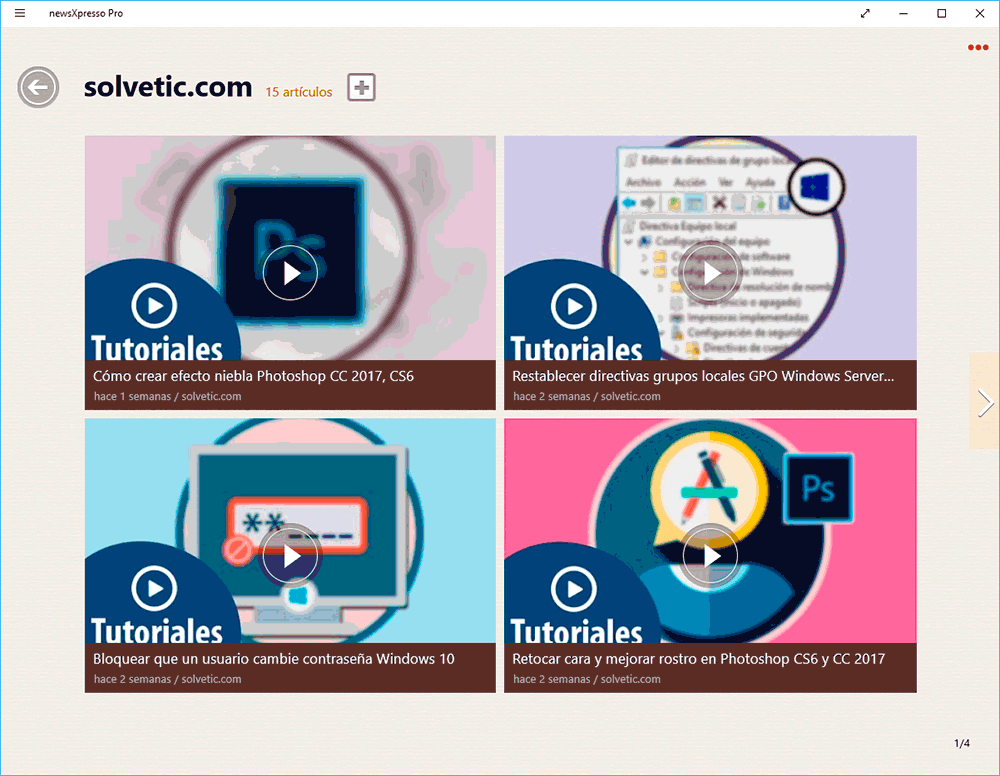Open 'Restablecer directivas grupos locales GPO' title
This screenshot has height=776, width=1000.
pos(703,376)
